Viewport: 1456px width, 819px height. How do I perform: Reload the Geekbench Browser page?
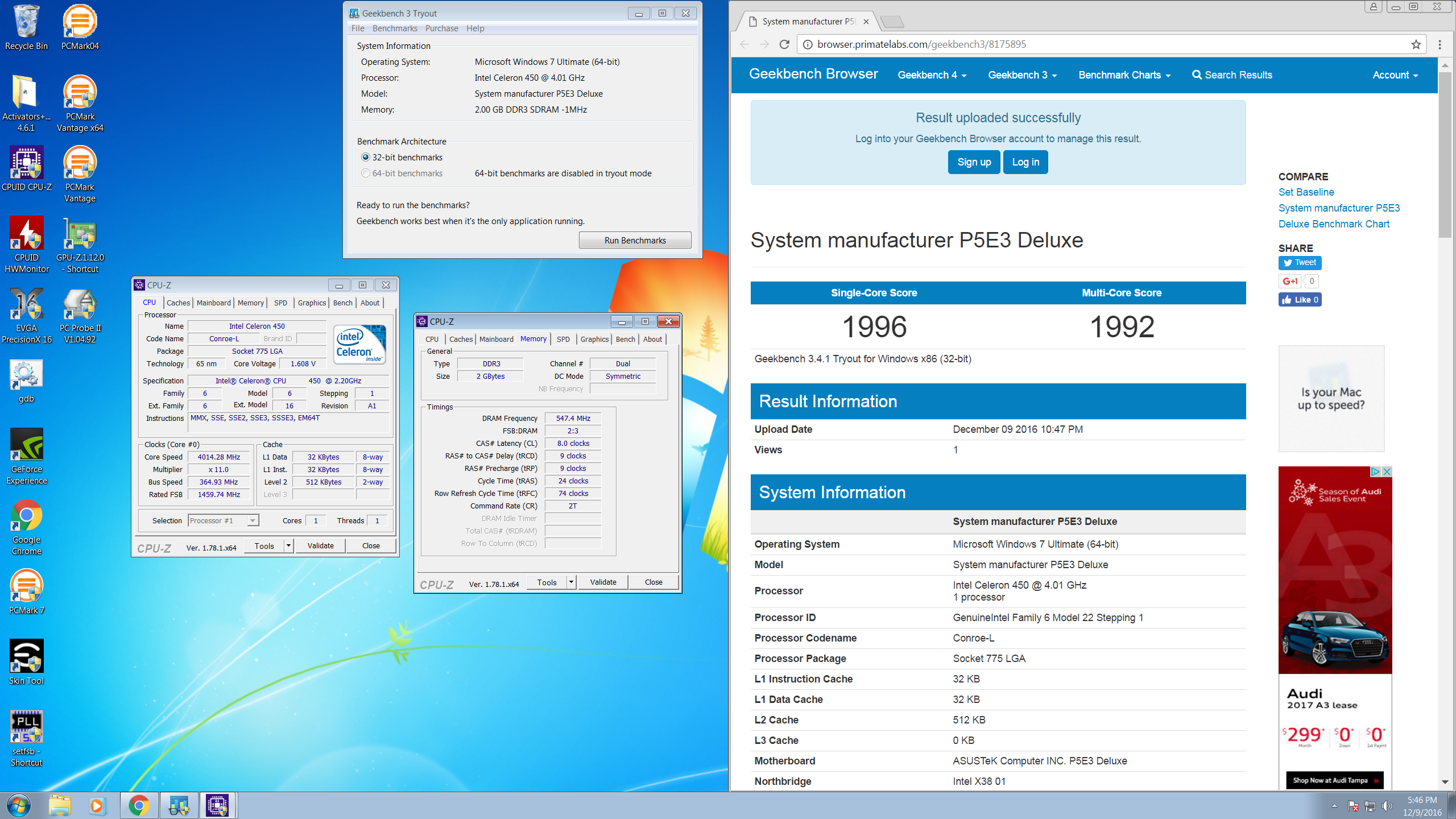coord(784,44)
